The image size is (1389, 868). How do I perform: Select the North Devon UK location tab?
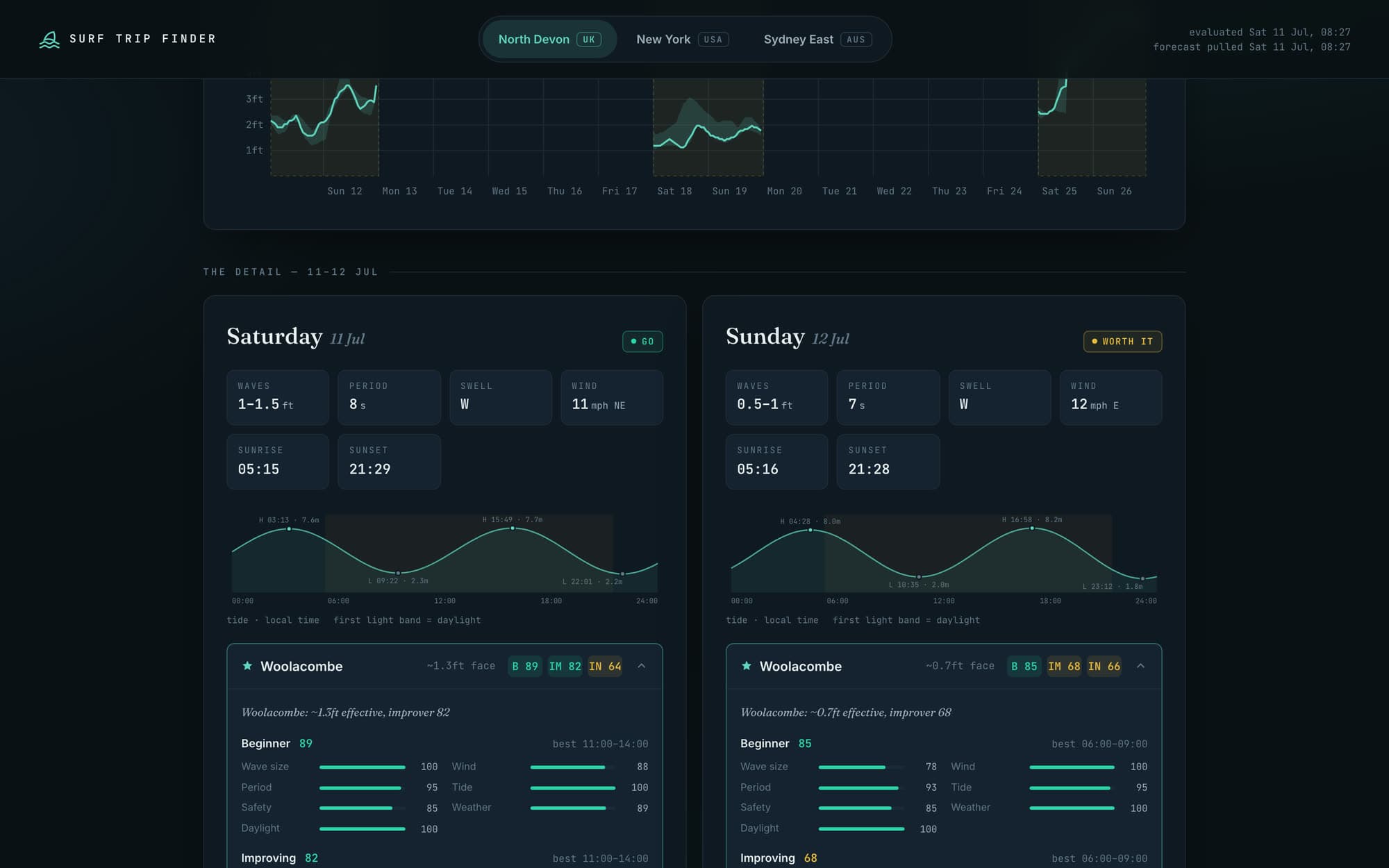pyautogui.click(x=549, y=40)
